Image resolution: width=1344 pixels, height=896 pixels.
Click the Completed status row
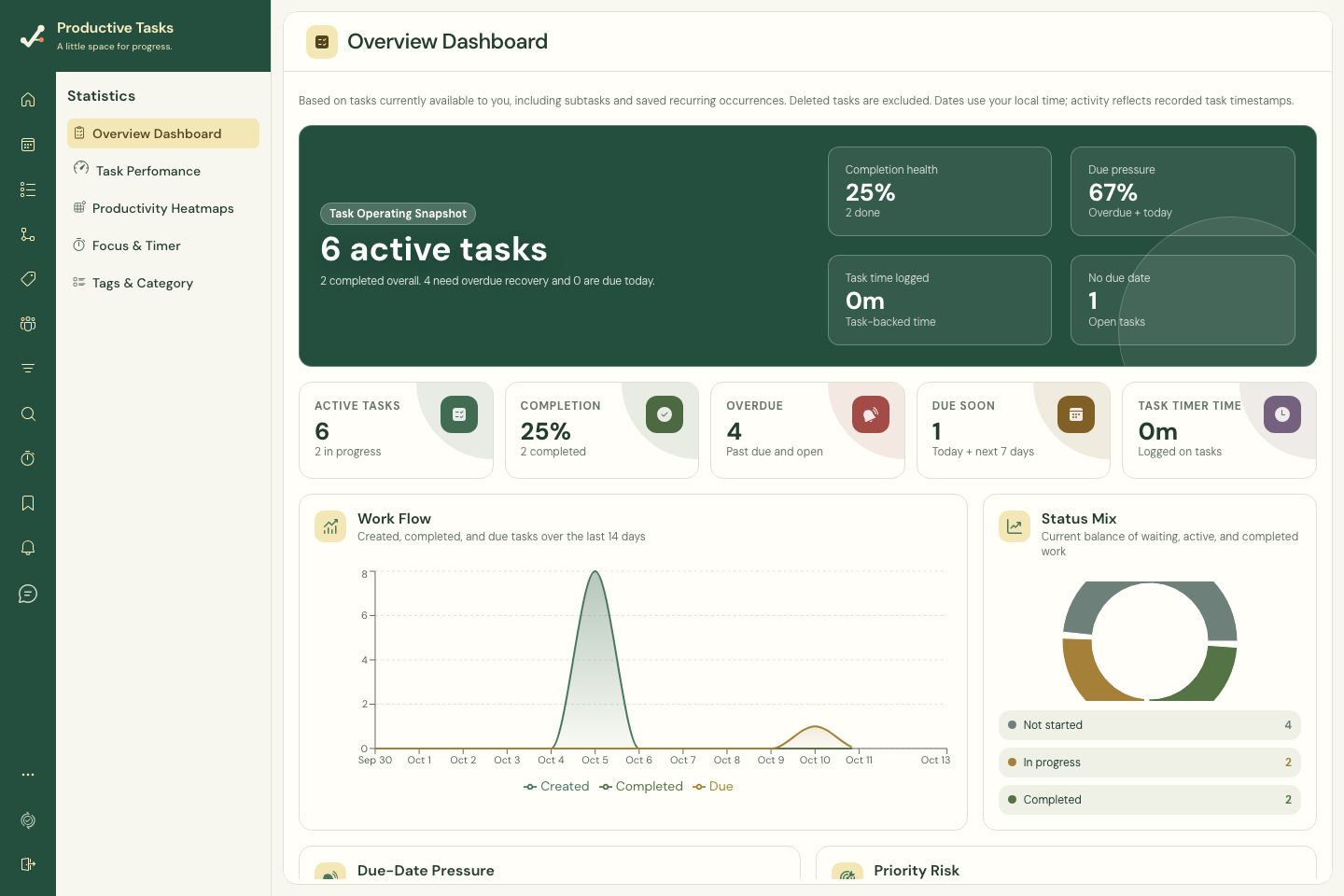pyautogui.click(x=1150, y=800)
